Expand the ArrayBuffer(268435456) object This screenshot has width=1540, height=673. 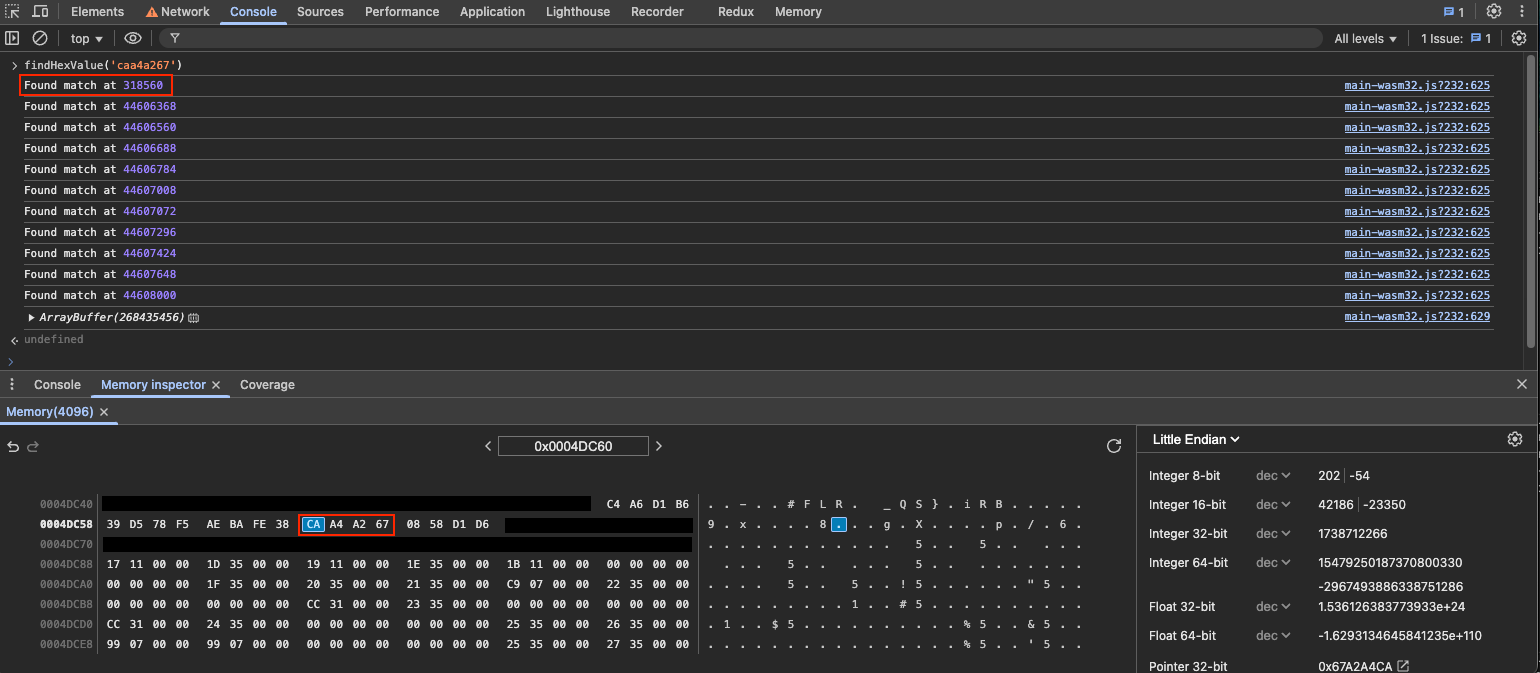coord(31,317)
